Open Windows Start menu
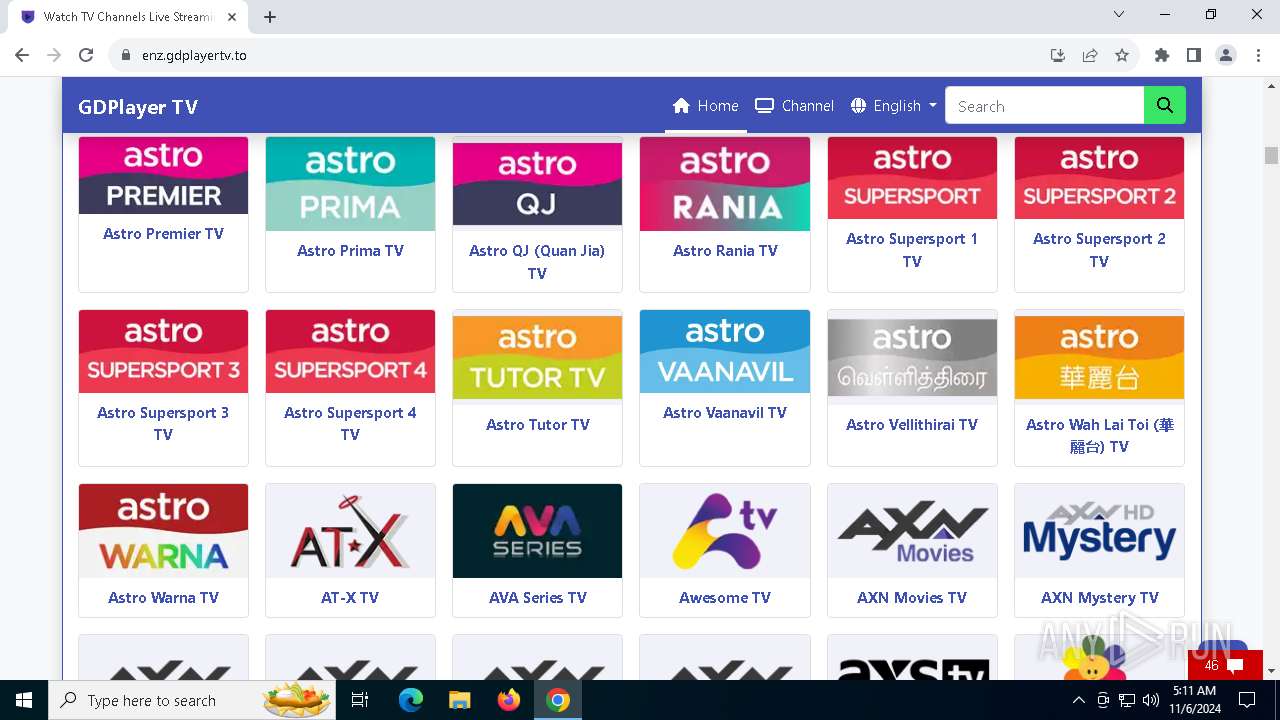Viewport: 1280px width, 720px height. coord(24,700)
